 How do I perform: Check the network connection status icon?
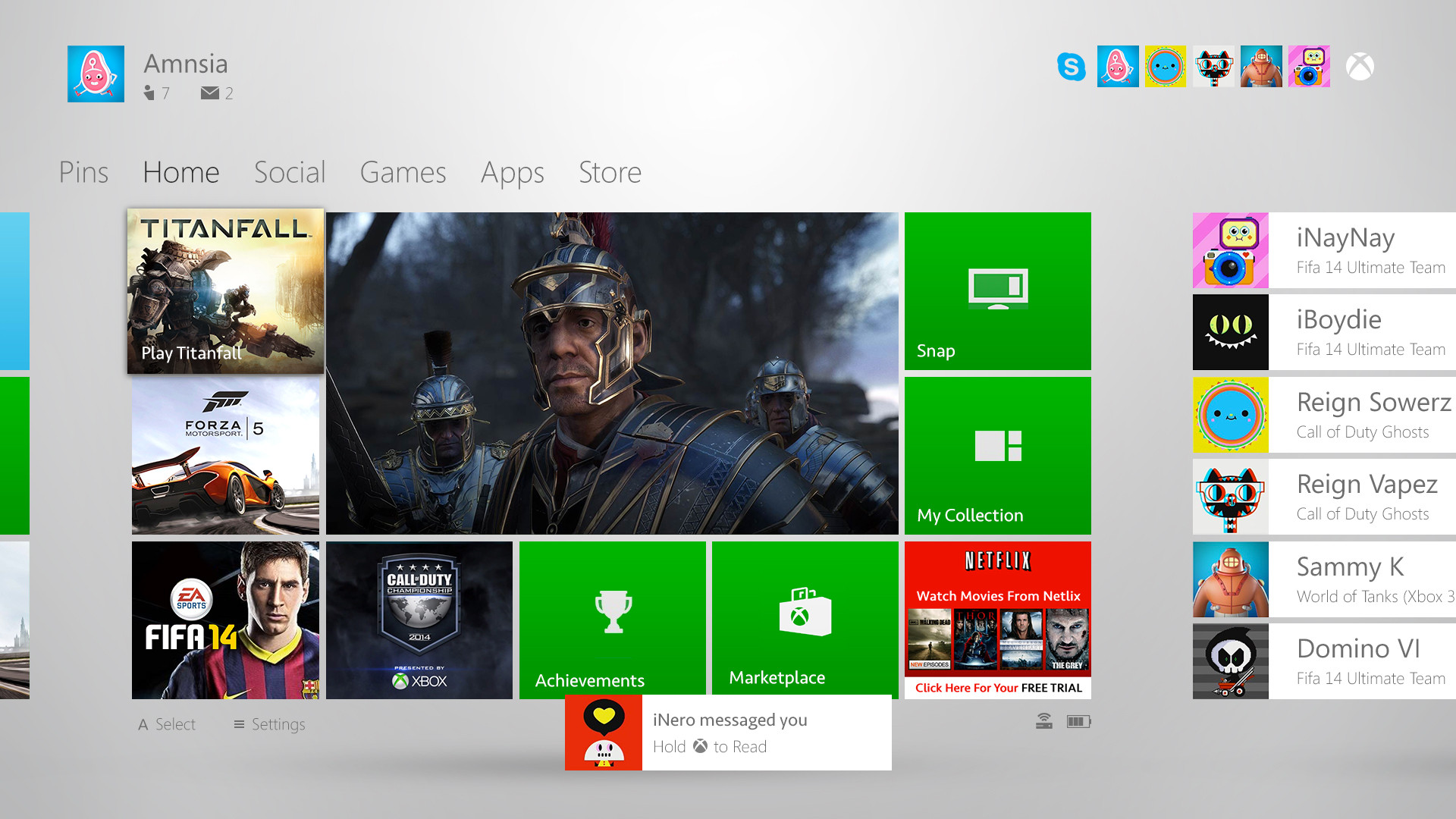[x=1044, y=721]
